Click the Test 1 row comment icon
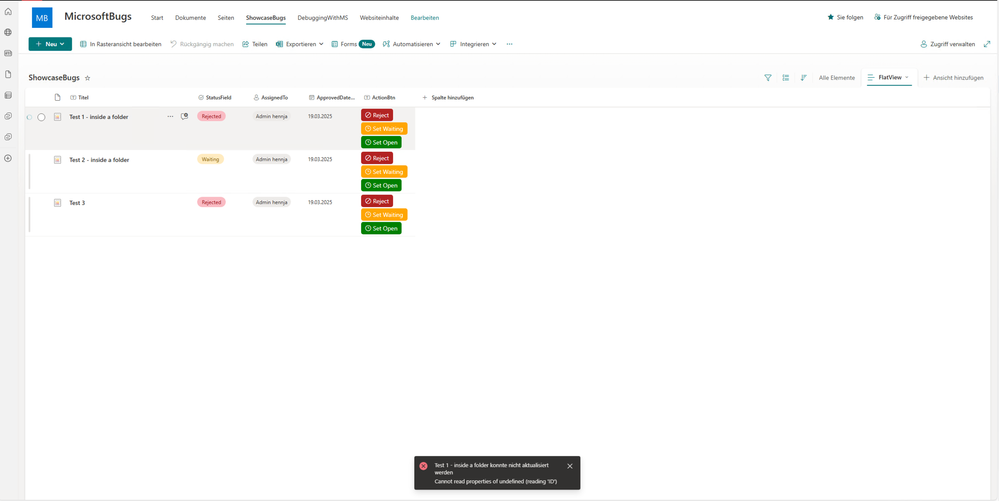 (x=185, y=117)
